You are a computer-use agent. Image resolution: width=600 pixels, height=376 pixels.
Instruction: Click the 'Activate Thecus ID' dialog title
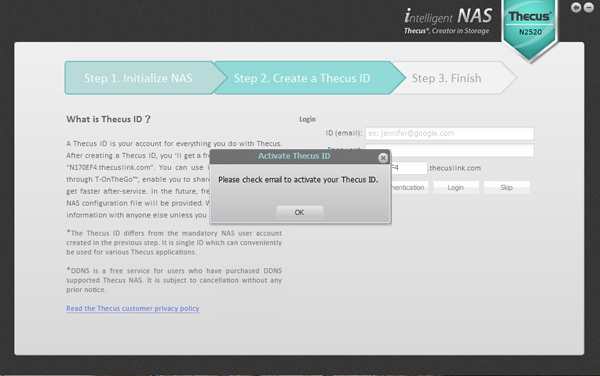tap(294, 156)
